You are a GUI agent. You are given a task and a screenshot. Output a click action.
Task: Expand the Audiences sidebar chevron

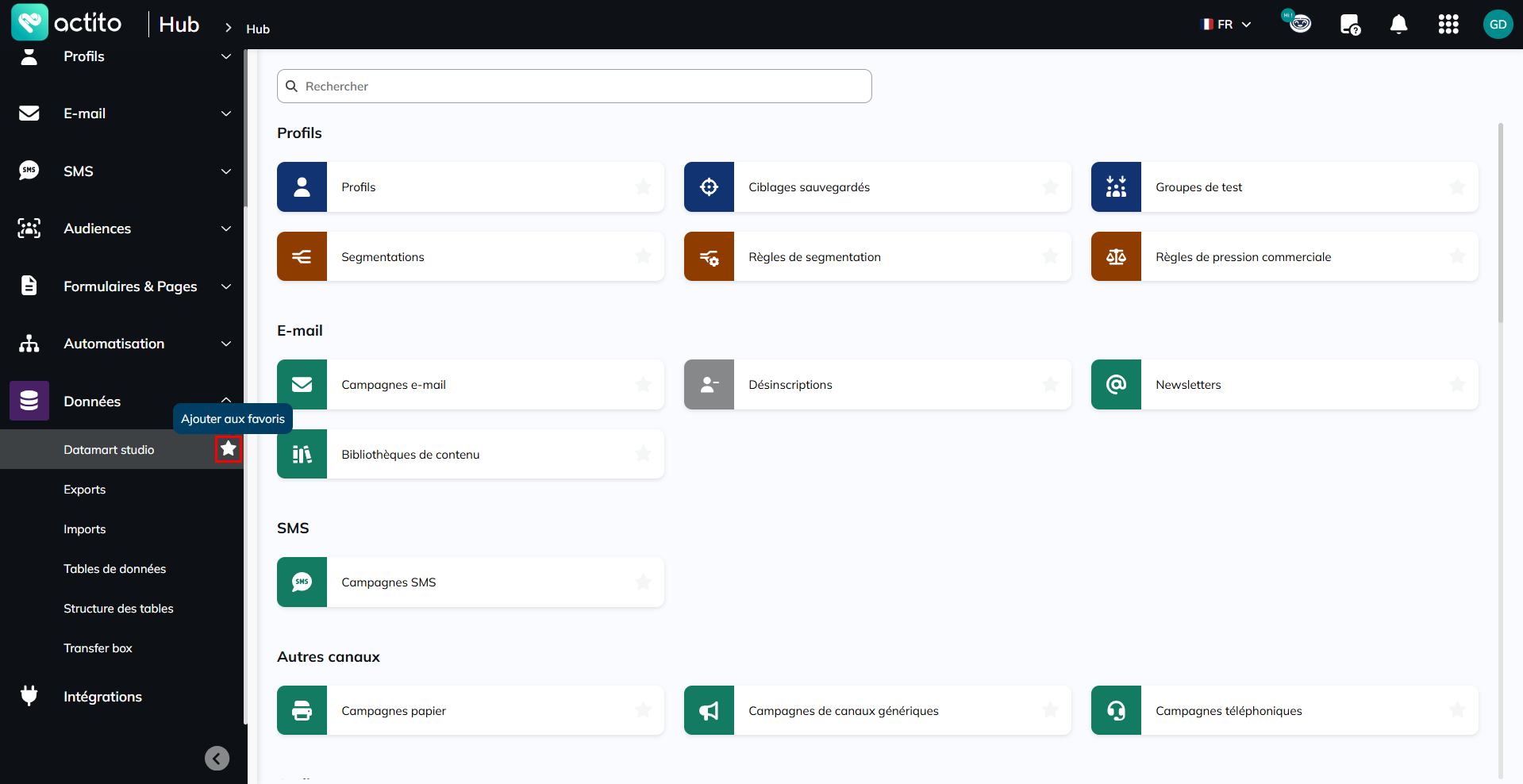point(226,229)
